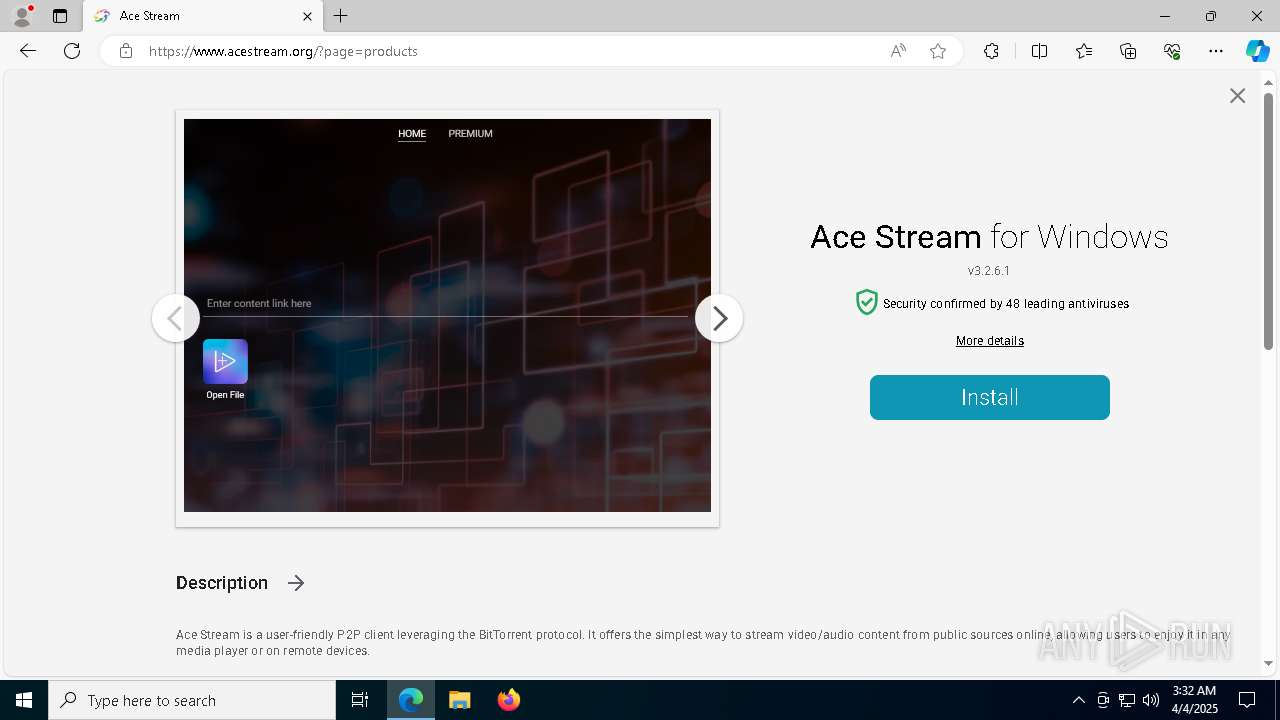View site information lock icon
This screenshot has width=1280, height=720.
125,51
